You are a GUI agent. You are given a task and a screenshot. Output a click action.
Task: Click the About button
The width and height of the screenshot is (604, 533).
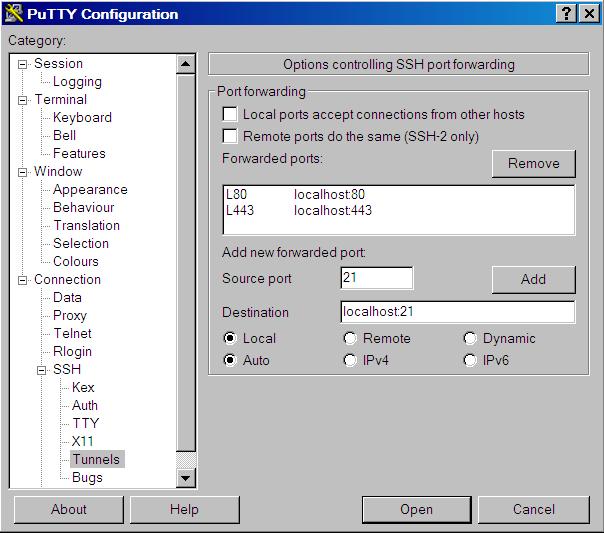point(69,510)
